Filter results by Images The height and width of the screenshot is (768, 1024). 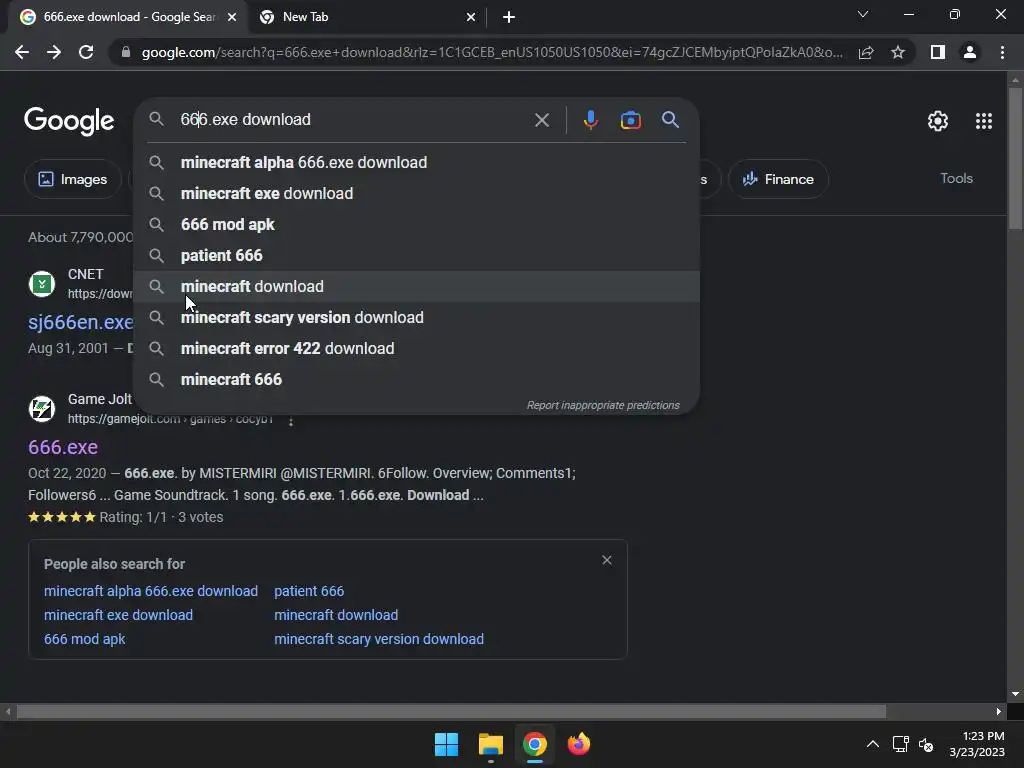pyautogui.click(x=72, y=179)
